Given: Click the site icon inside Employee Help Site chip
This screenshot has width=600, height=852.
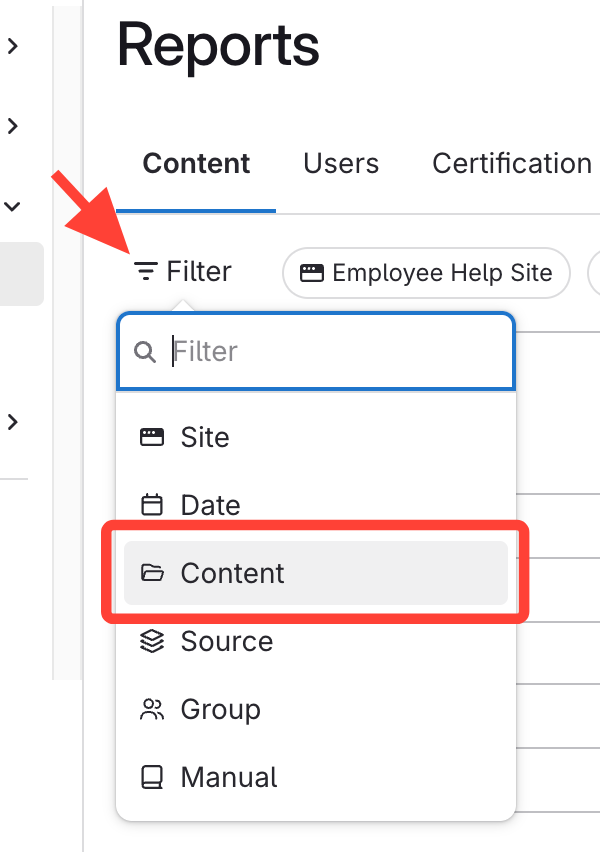Looking at the screenshot, I should click(x=312, y=273).
